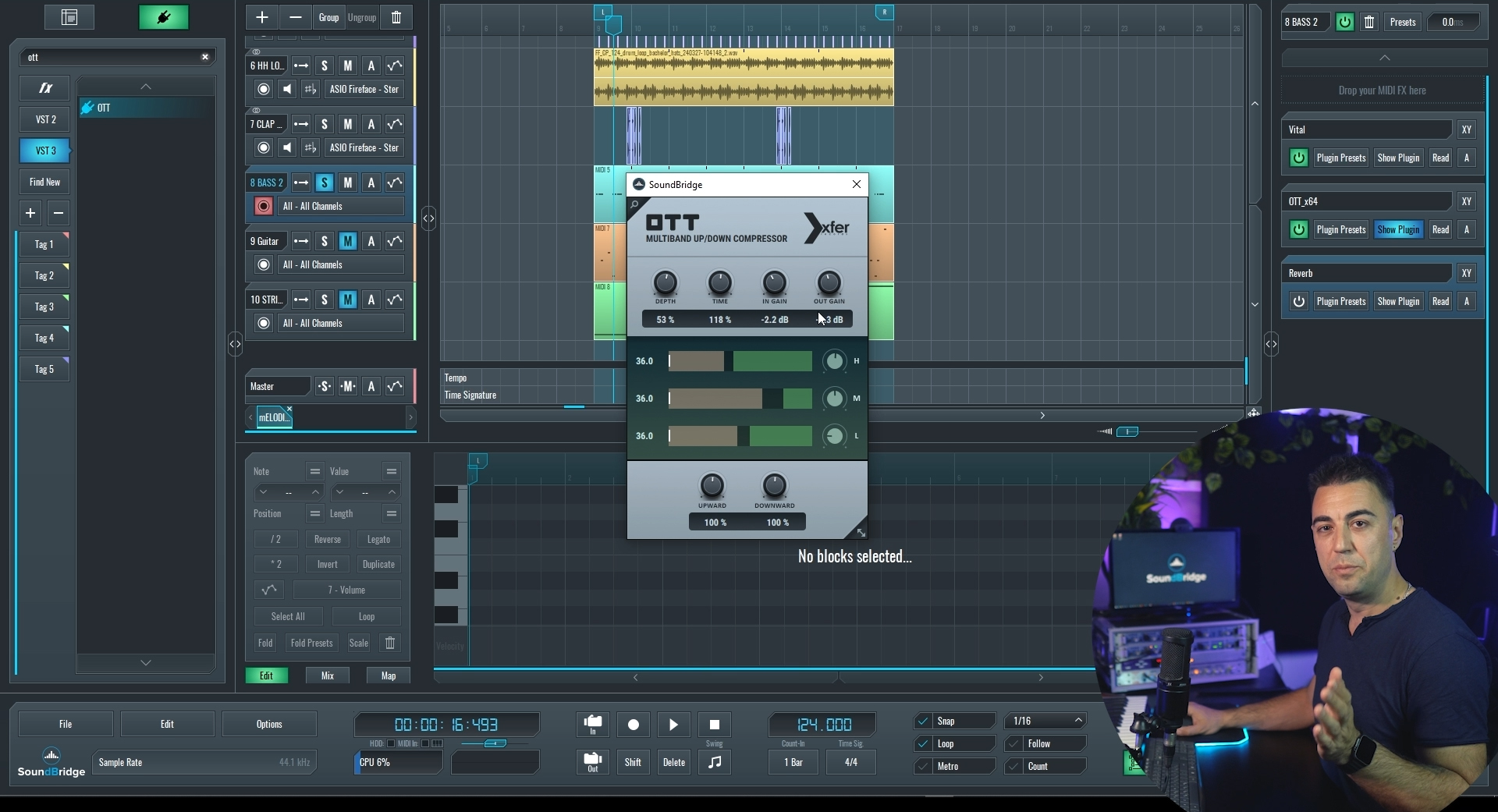Image resolution: width=1498 pixels, height=812 pixels.
Task: Unmute the 10 STRI track
Action: point(348,300)
